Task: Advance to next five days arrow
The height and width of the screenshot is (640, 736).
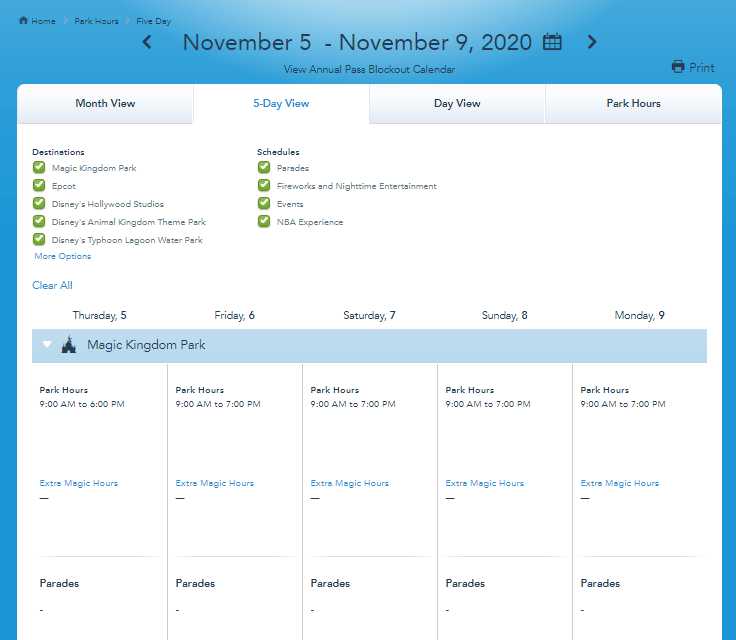Action: coord(592,42)
